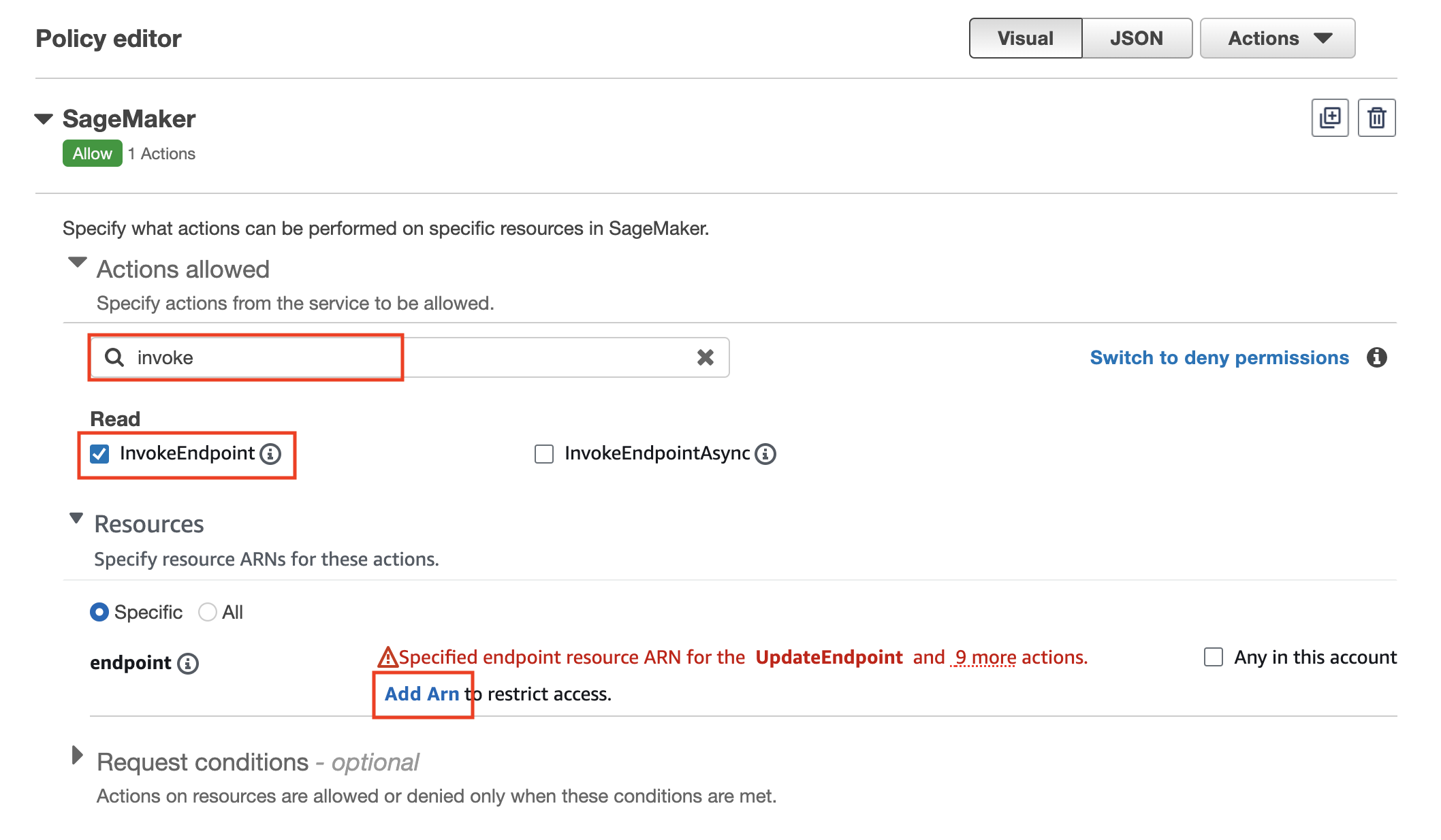Click the warning triangle near UpdateEndpoint message

(387, 656)
